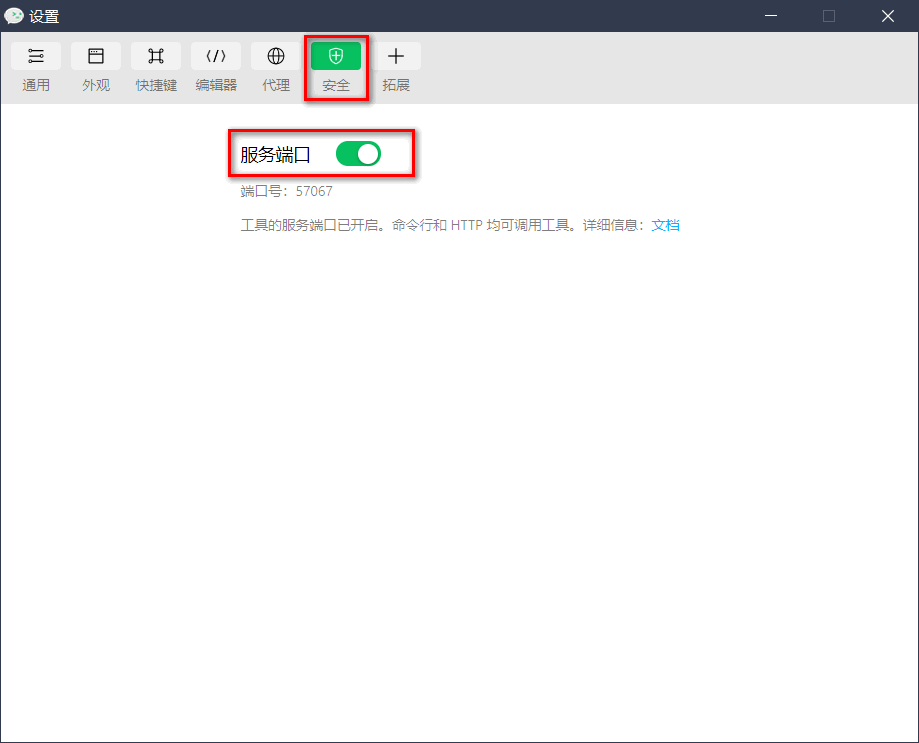Click the 编辑器 text label
919x743 pixels.
[216, 86]
